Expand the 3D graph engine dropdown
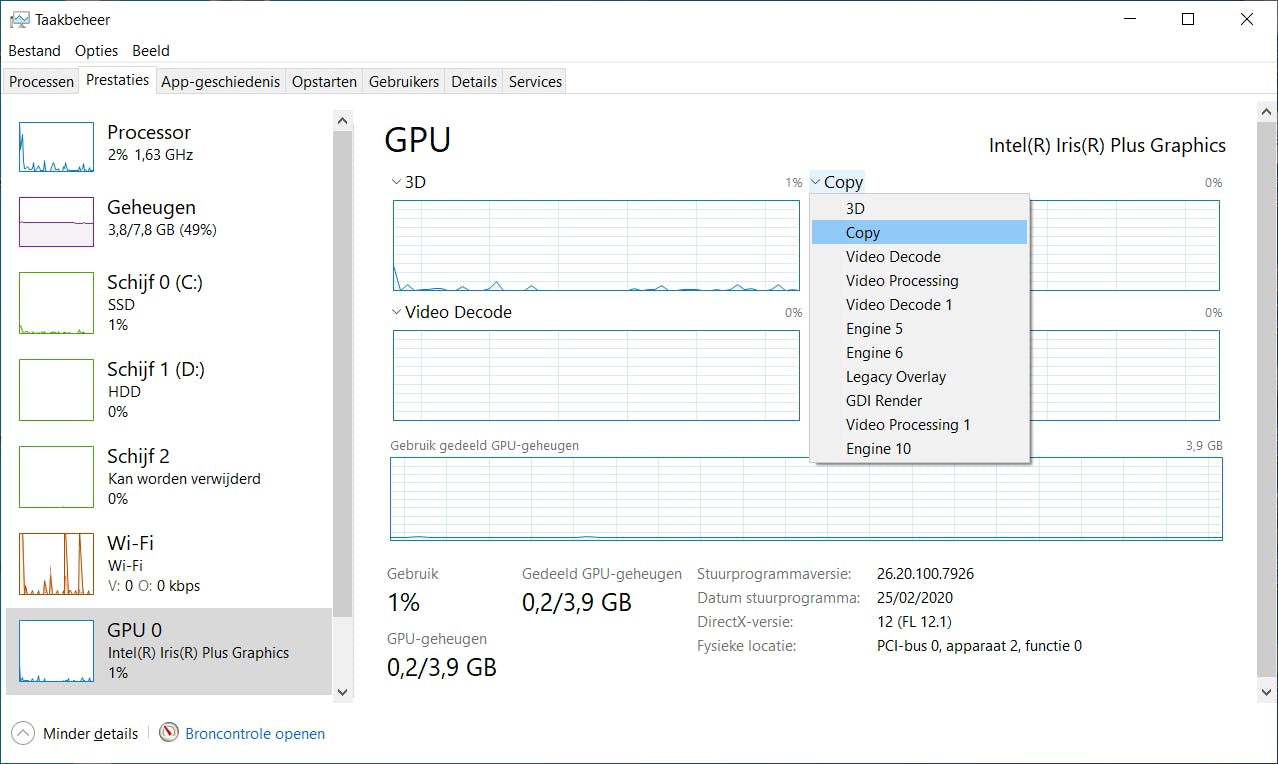 tap(397, 182)
